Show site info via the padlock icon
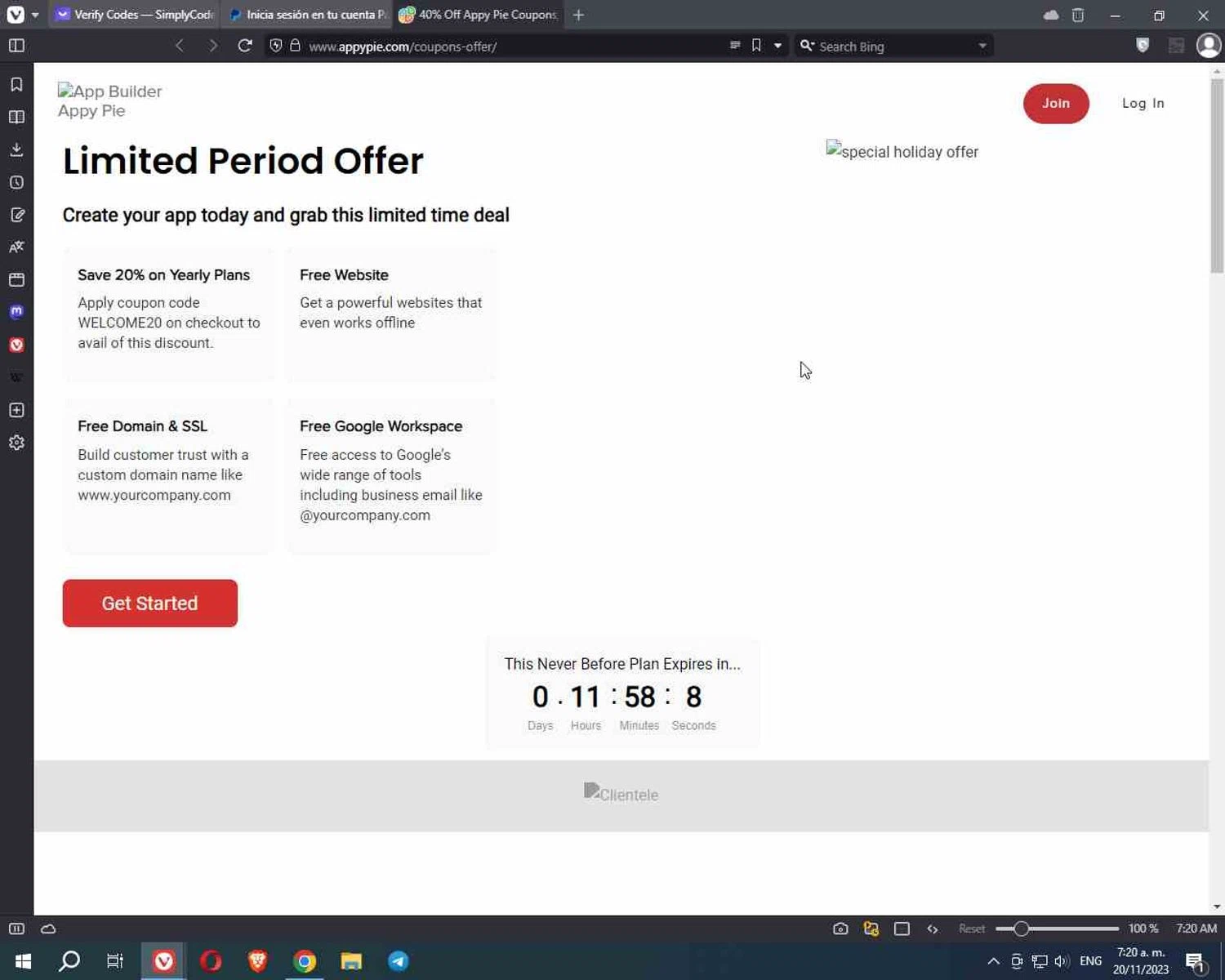Image resolution: width=1225 pixels, height=980 pixels. [295, 46]
